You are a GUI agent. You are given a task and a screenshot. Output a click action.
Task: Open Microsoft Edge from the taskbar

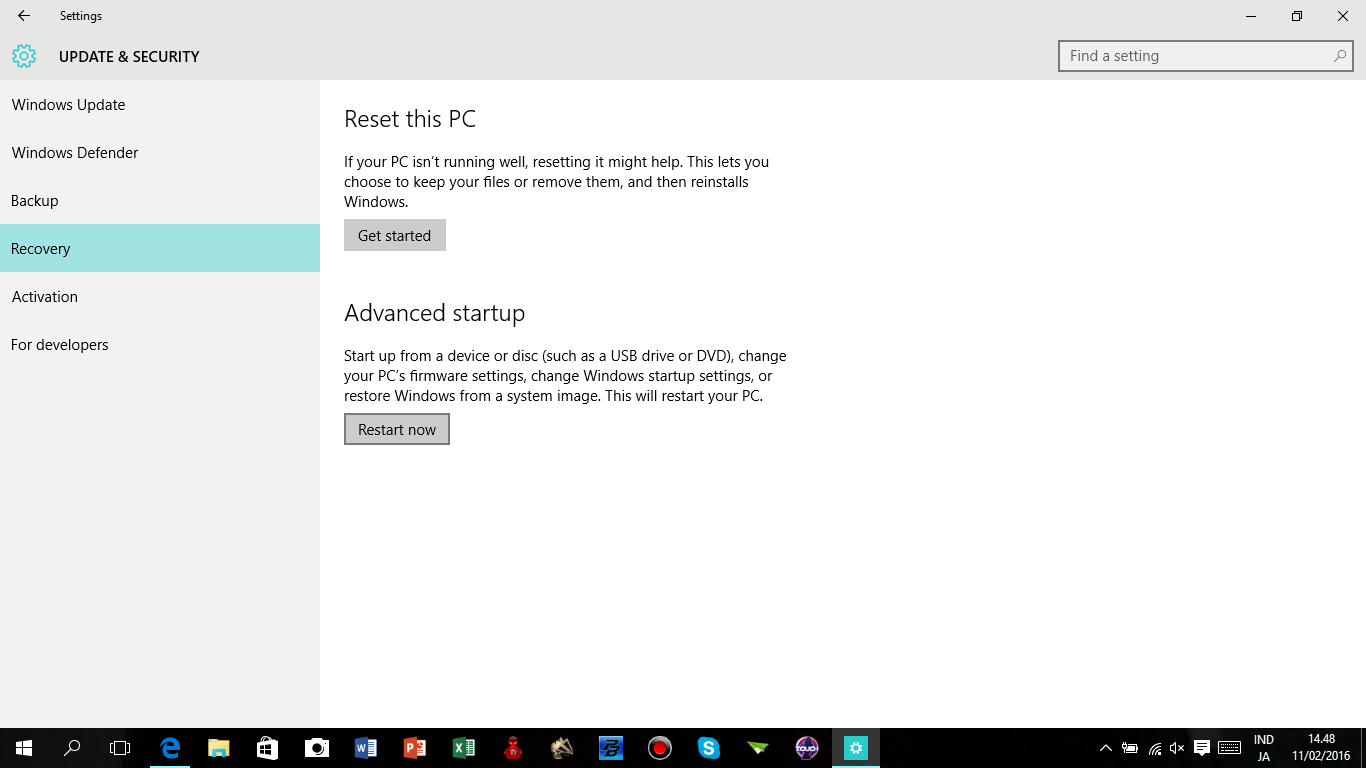(x=170, y=747)
